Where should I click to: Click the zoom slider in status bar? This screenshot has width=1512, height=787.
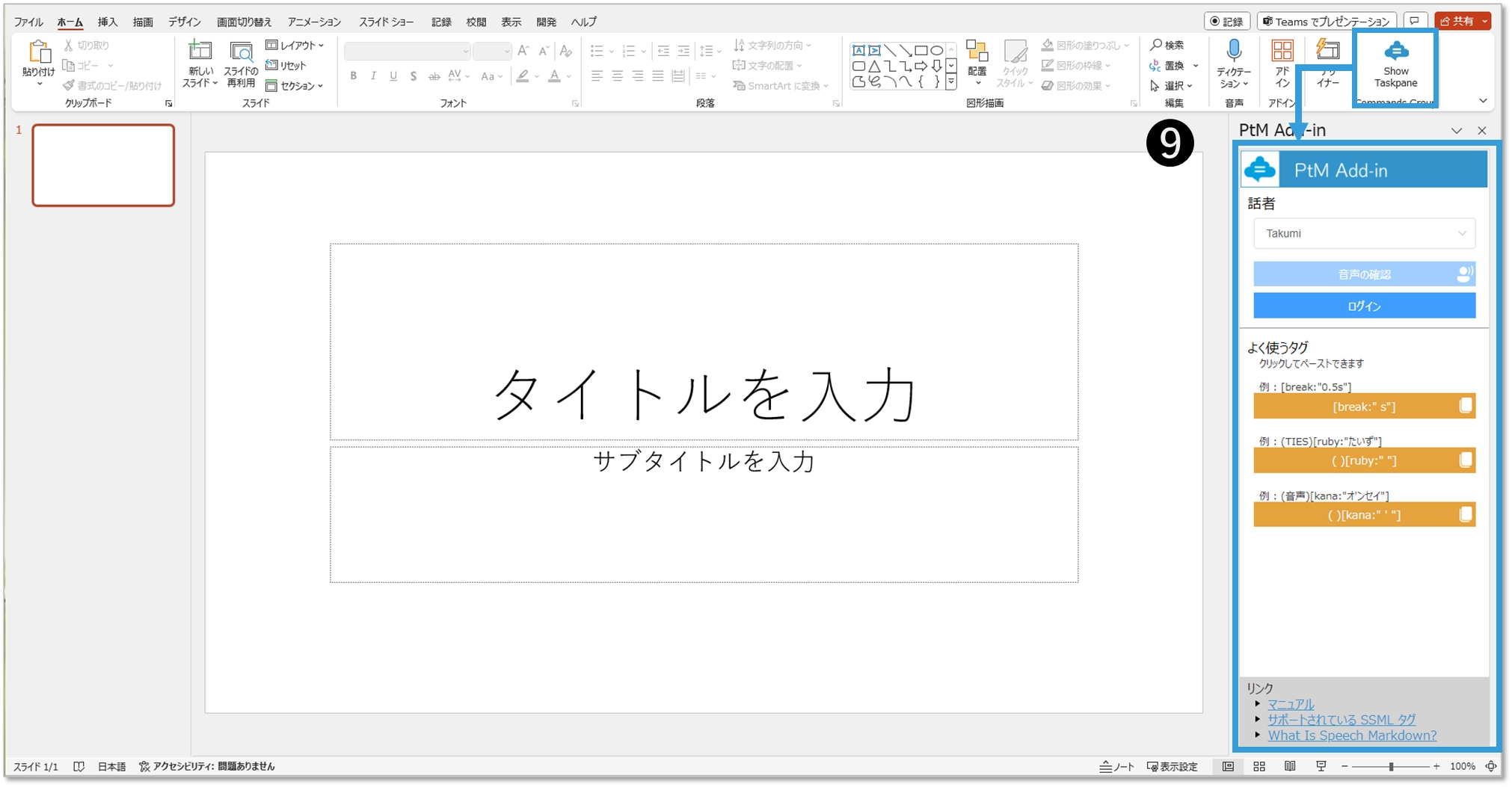pyautogui.click(x=1390, y=767)
